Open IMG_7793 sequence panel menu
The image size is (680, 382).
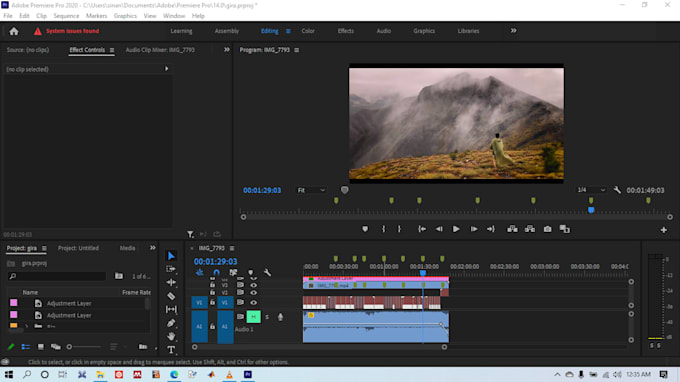pos(232,248)
